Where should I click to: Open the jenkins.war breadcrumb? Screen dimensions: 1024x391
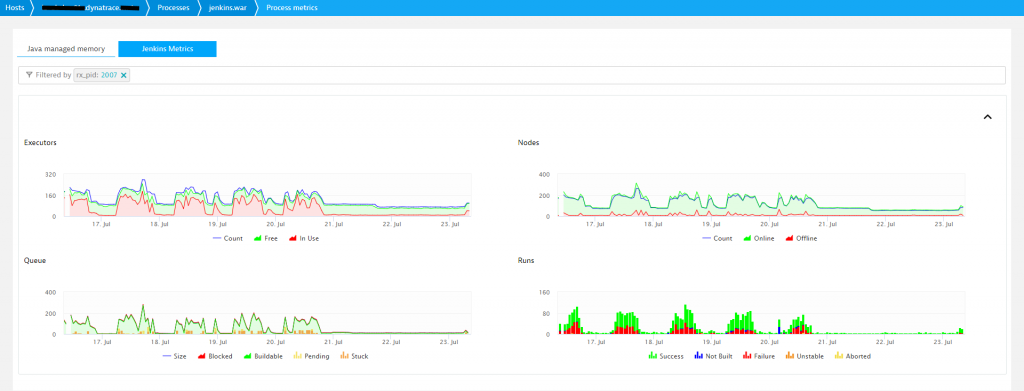pos(227,7)
